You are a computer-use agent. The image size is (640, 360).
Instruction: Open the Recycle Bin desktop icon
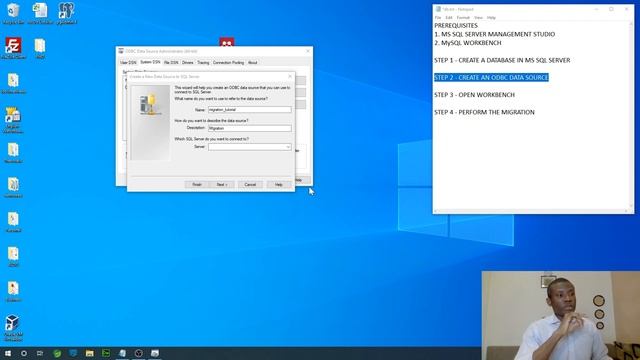click(x=13, y=13)
